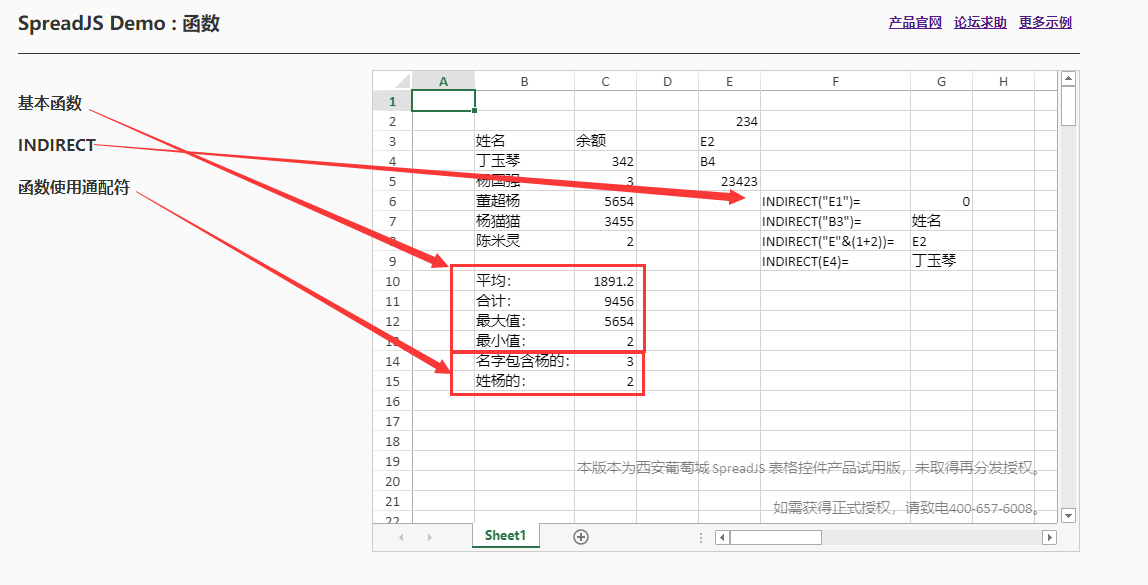Click vertical scrollbar up arrow

coord(1068,78)
